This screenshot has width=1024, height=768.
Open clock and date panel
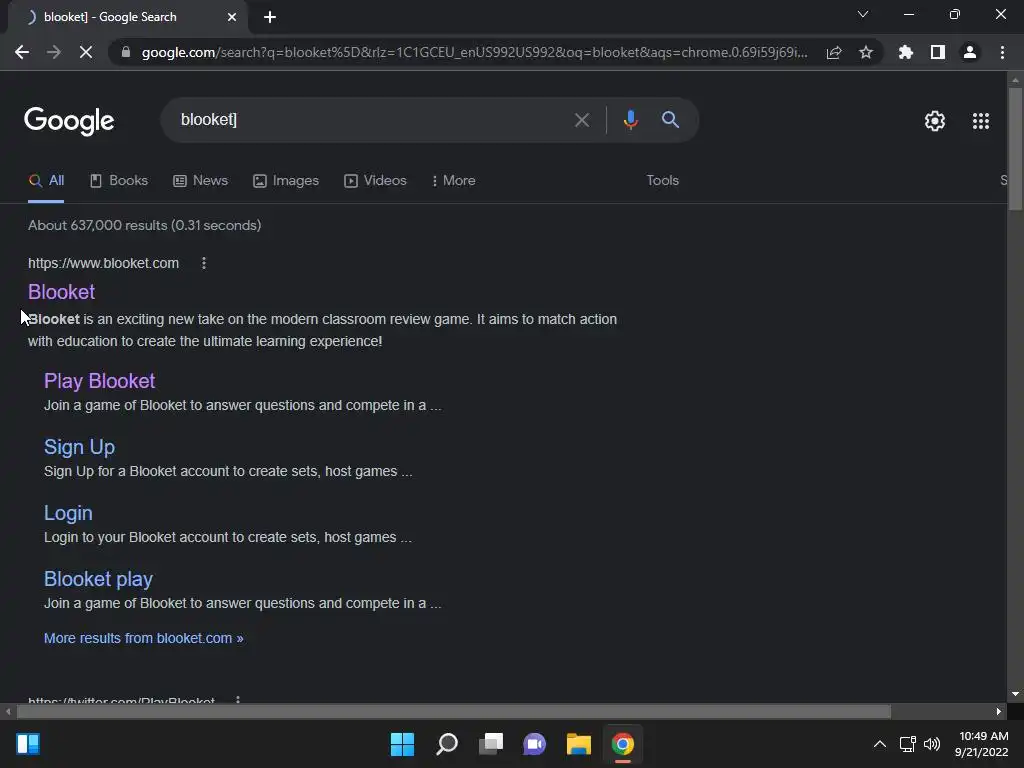pyautogui.click(x=981, y=744)
